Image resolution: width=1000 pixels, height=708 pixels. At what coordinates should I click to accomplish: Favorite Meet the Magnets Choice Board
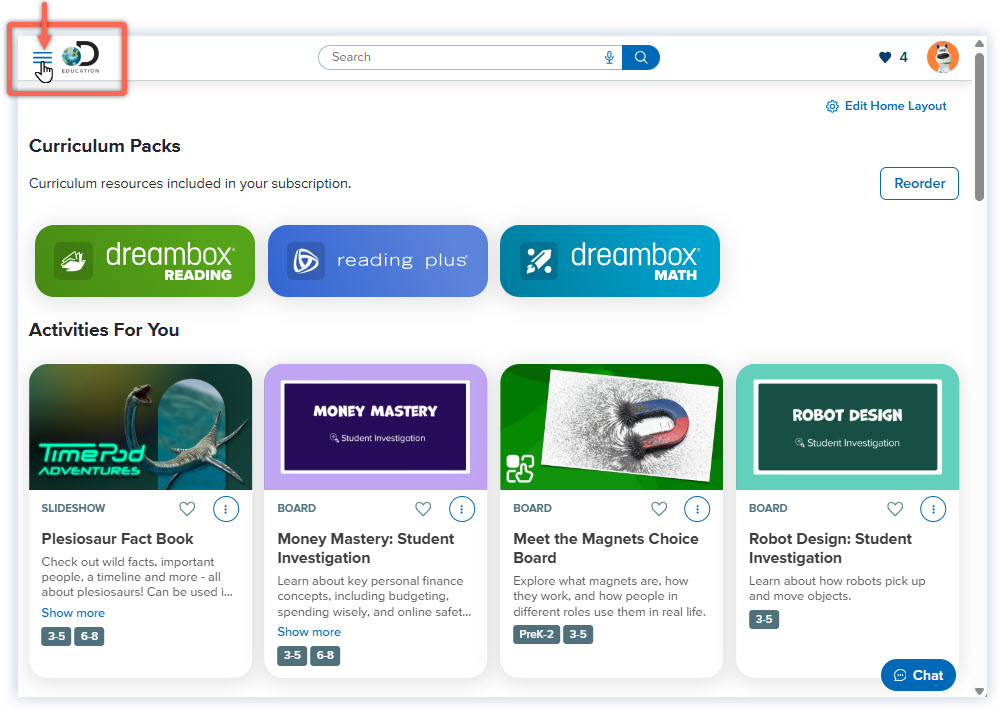659,509
